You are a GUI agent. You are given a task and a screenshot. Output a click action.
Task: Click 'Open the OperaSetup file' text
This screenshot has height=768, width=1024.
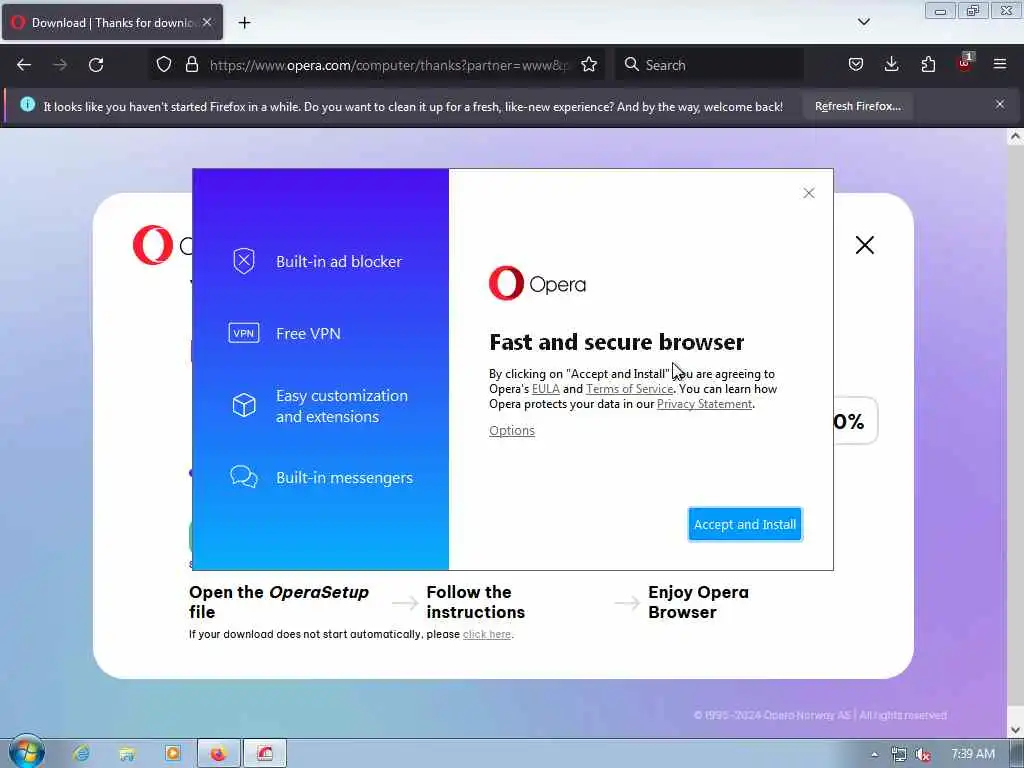point(279,602)
